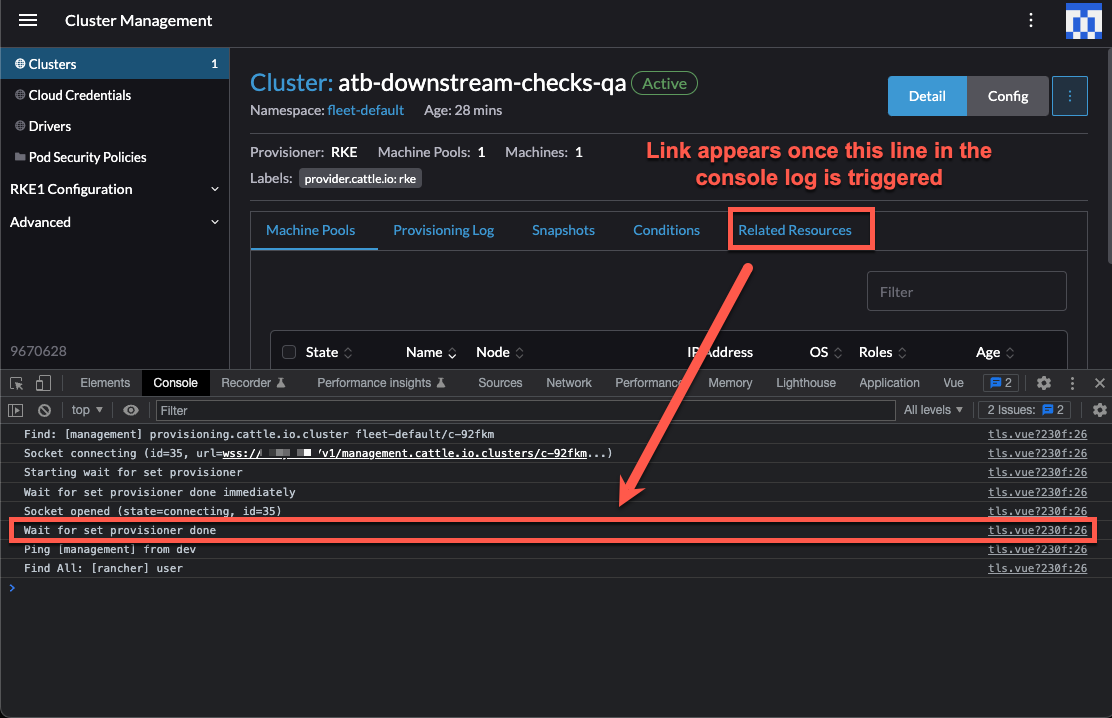Click the Rancher logo in top-right corner
Image resolution: width=1112 pixels, height=718 pixels.
pos(1084,20)
